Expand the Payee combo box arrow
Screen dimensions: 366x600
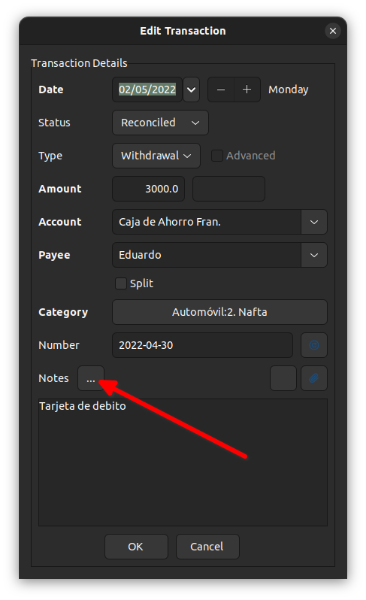314,255
